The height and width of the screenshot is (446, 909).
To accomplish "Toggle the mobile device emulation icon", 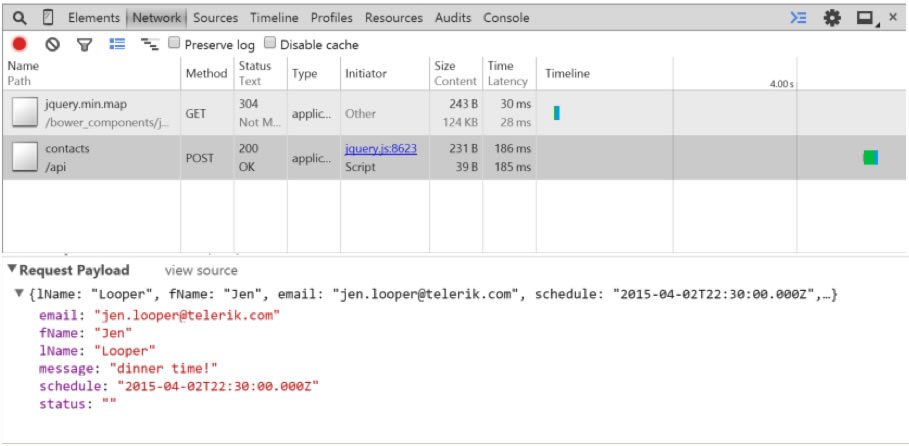I will (48, 18).
